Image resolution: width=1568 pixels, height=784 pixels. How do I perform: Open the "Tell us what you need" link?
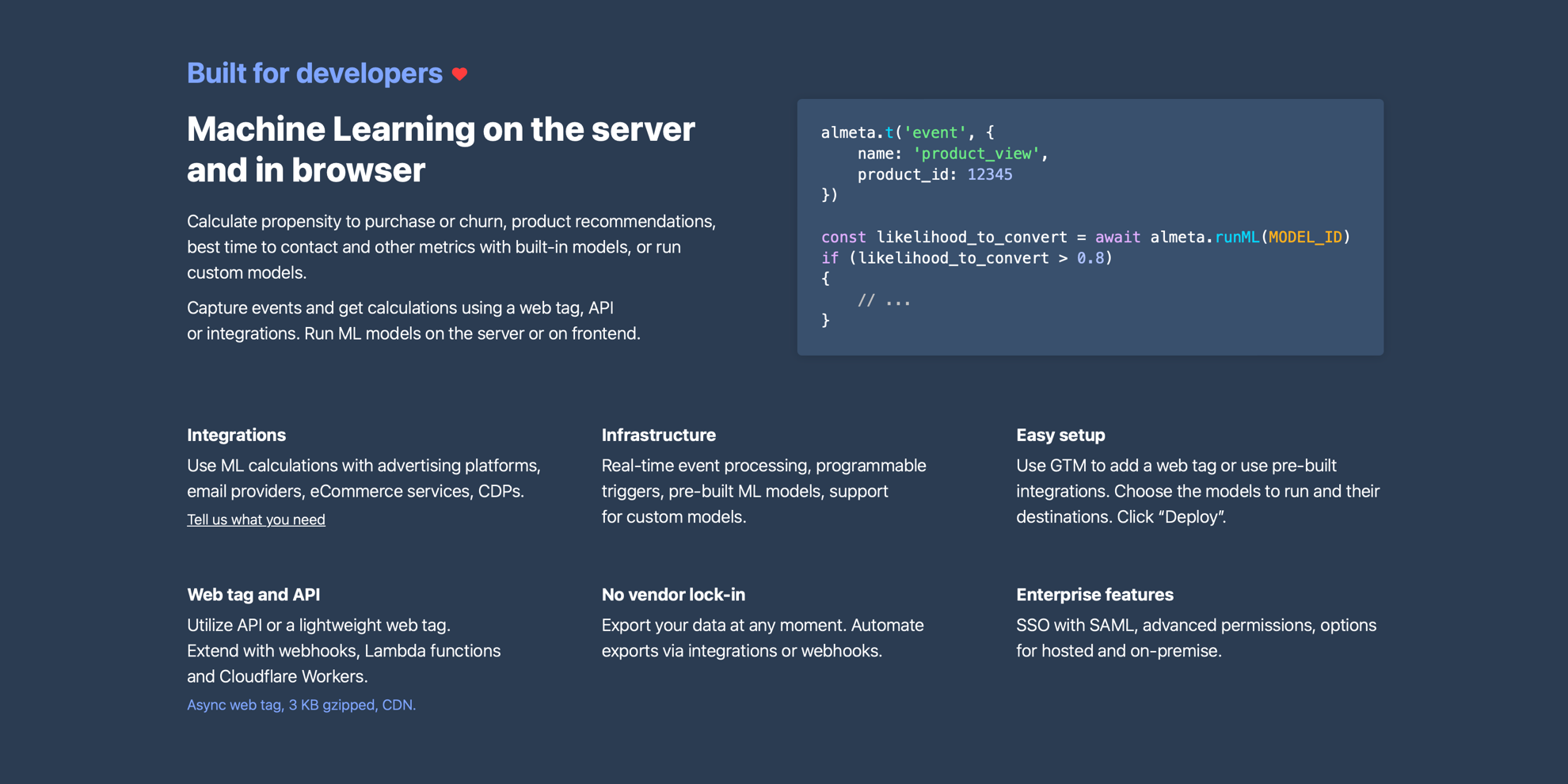256,519
